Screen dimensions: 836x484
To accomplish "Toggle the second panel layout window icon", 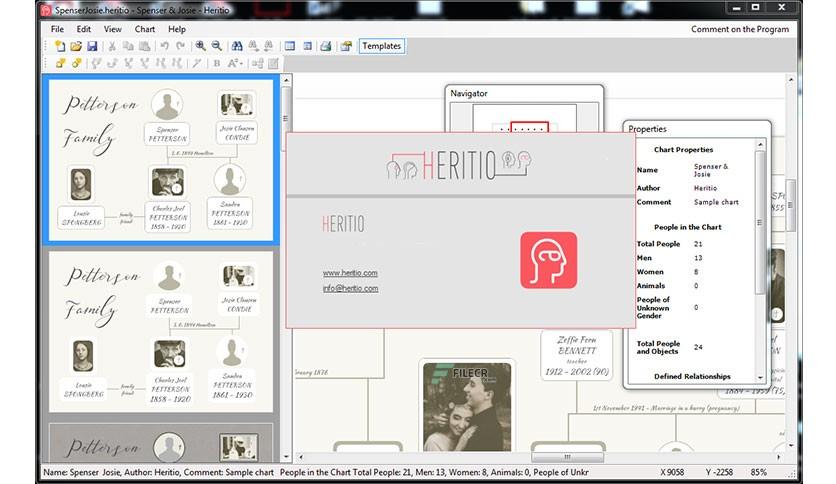I will pyautogui.click(x=307, y=46).
